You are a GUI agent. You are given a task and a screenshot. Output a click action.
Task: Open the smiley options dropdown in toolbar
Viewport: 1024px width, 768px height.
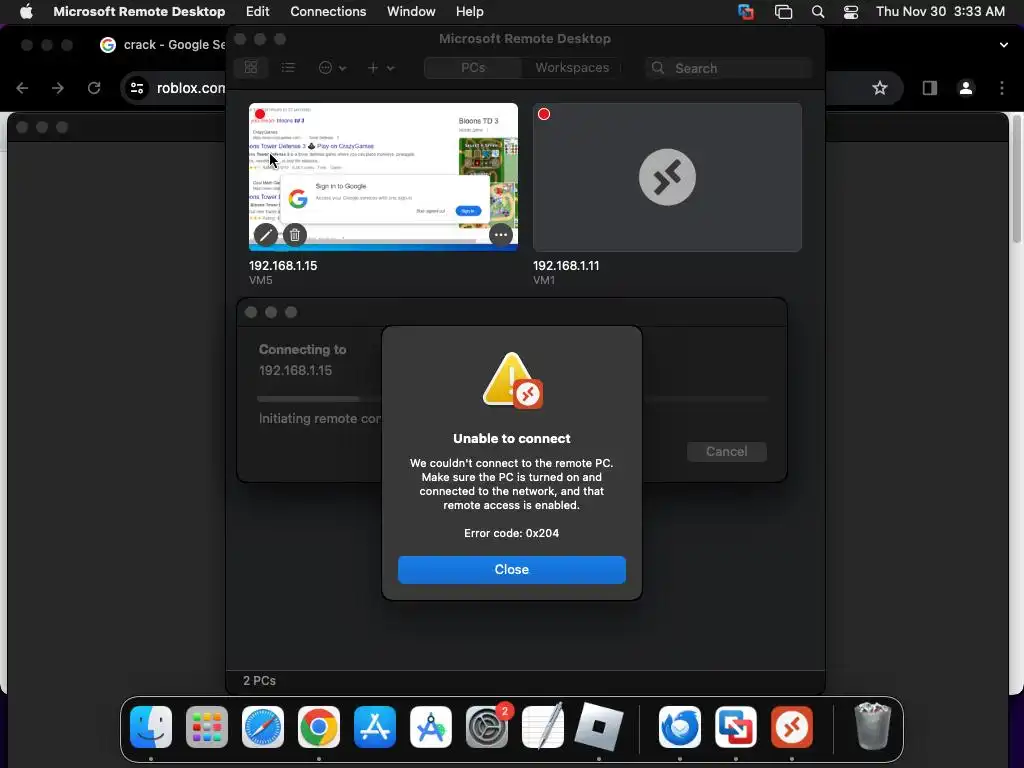pyautogui.click(x=332, y=67)
